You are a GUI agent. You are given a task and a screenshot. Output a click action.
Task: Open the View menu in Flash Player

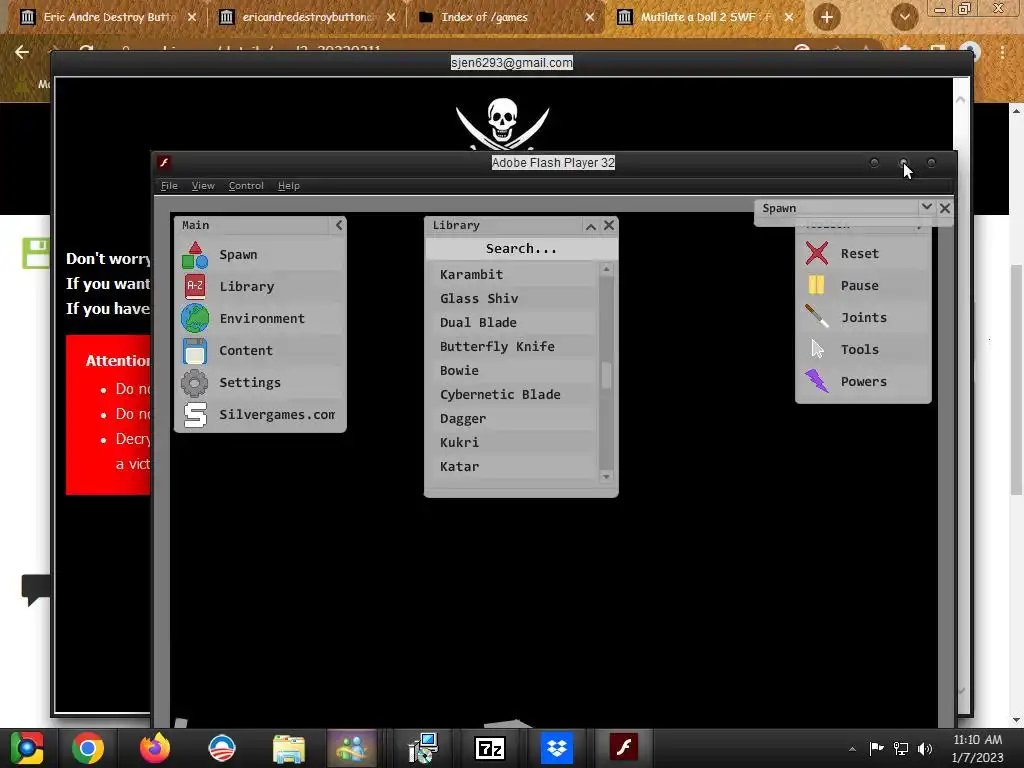(203, 186)
